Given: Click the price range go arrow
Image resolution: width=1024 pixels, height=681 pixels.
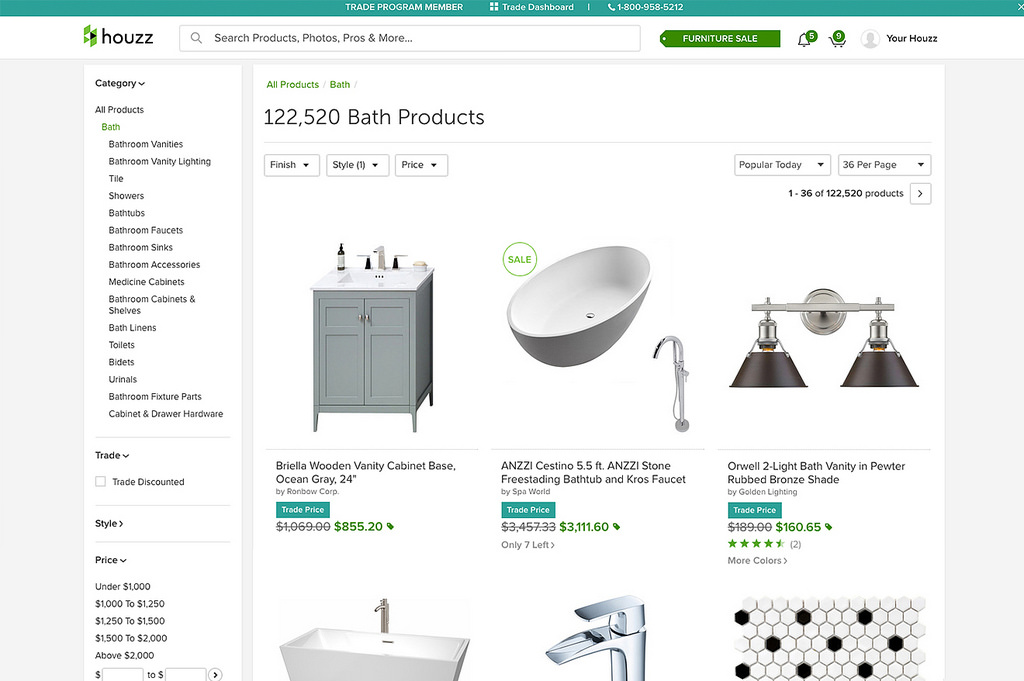Looking at the screenshot, I should (x=215, y=675).
